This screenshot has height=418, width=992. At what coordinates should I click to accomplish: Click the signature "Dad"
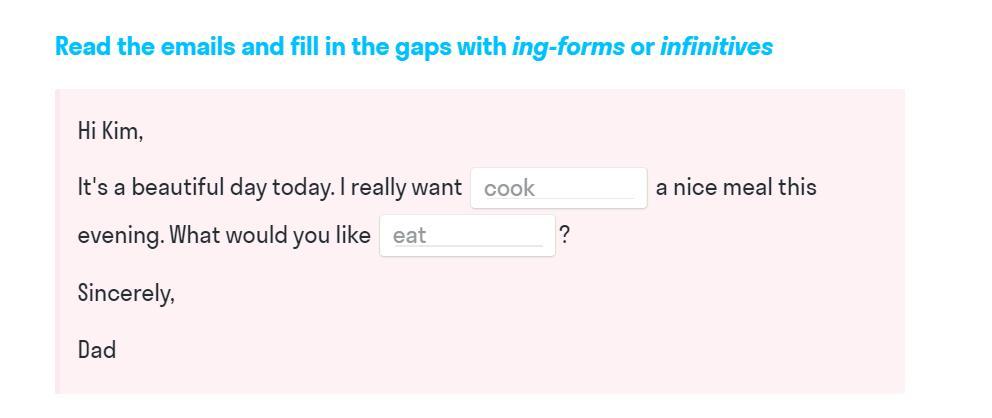tap(97, 350)
